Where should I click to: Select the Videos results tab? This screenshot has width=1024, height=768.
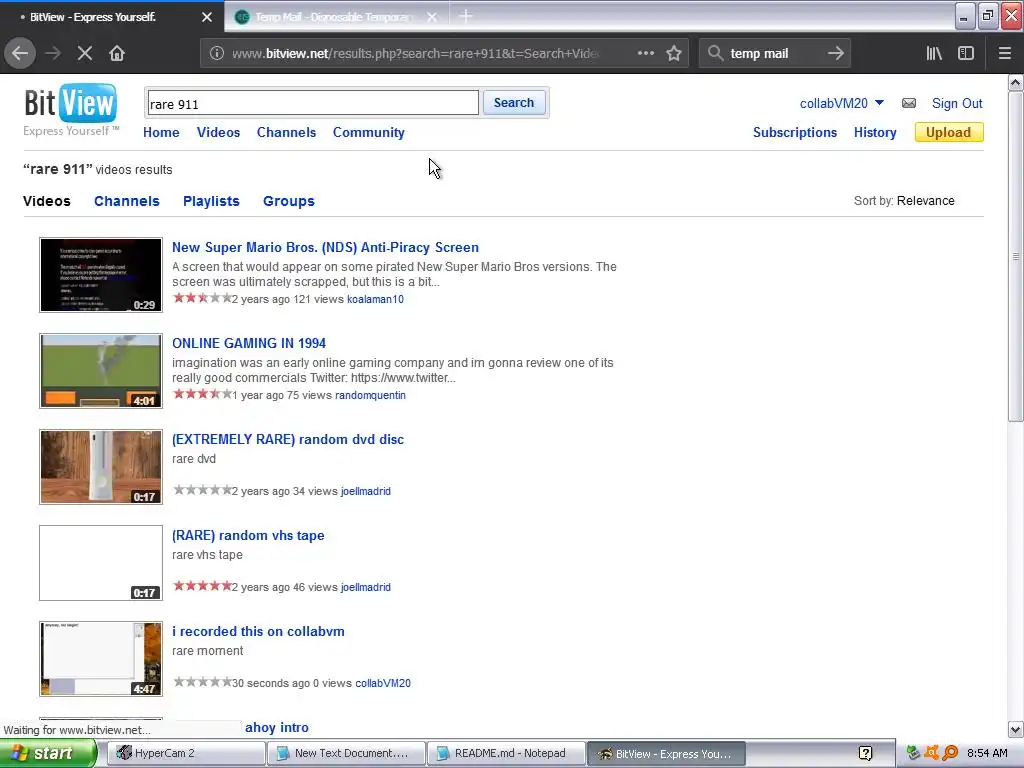tap(46, 201)
